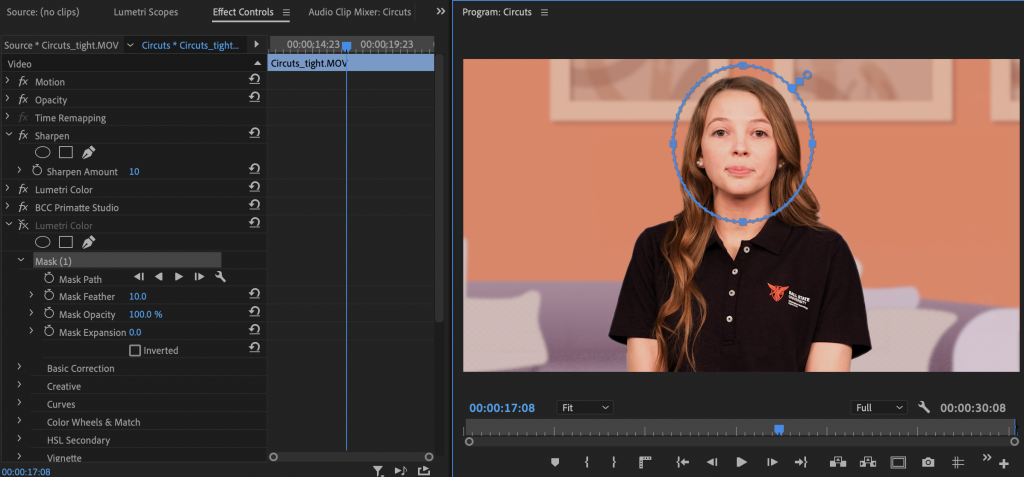This screenshot has width=1024, height=477.
Task: Switch to the Lumetri Scopes tab
Action: point(144,12)
